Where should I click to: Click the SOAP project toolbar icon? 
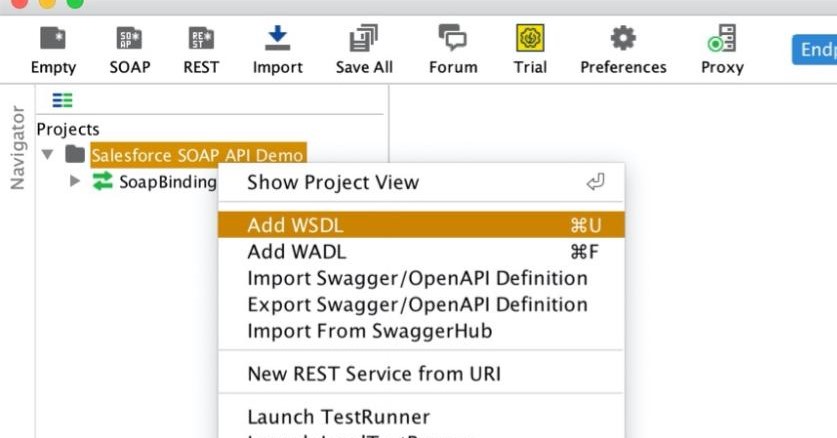point(129,40)
